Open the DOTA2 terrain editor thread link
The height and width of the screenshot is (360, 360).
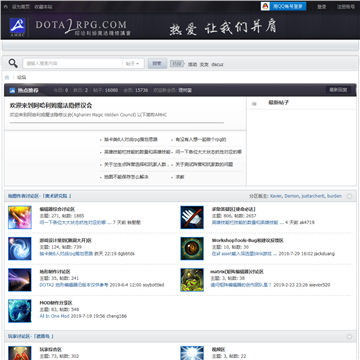coord(74,285)
